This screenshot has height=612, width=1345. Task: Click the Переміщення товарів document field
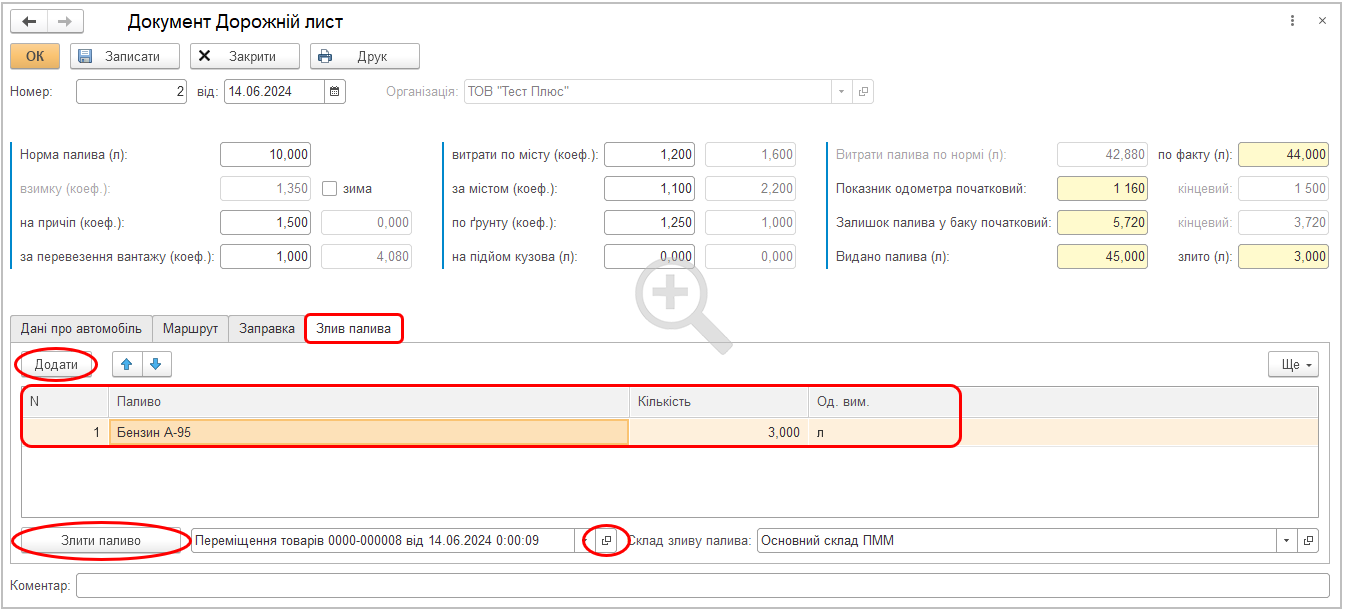385,541
